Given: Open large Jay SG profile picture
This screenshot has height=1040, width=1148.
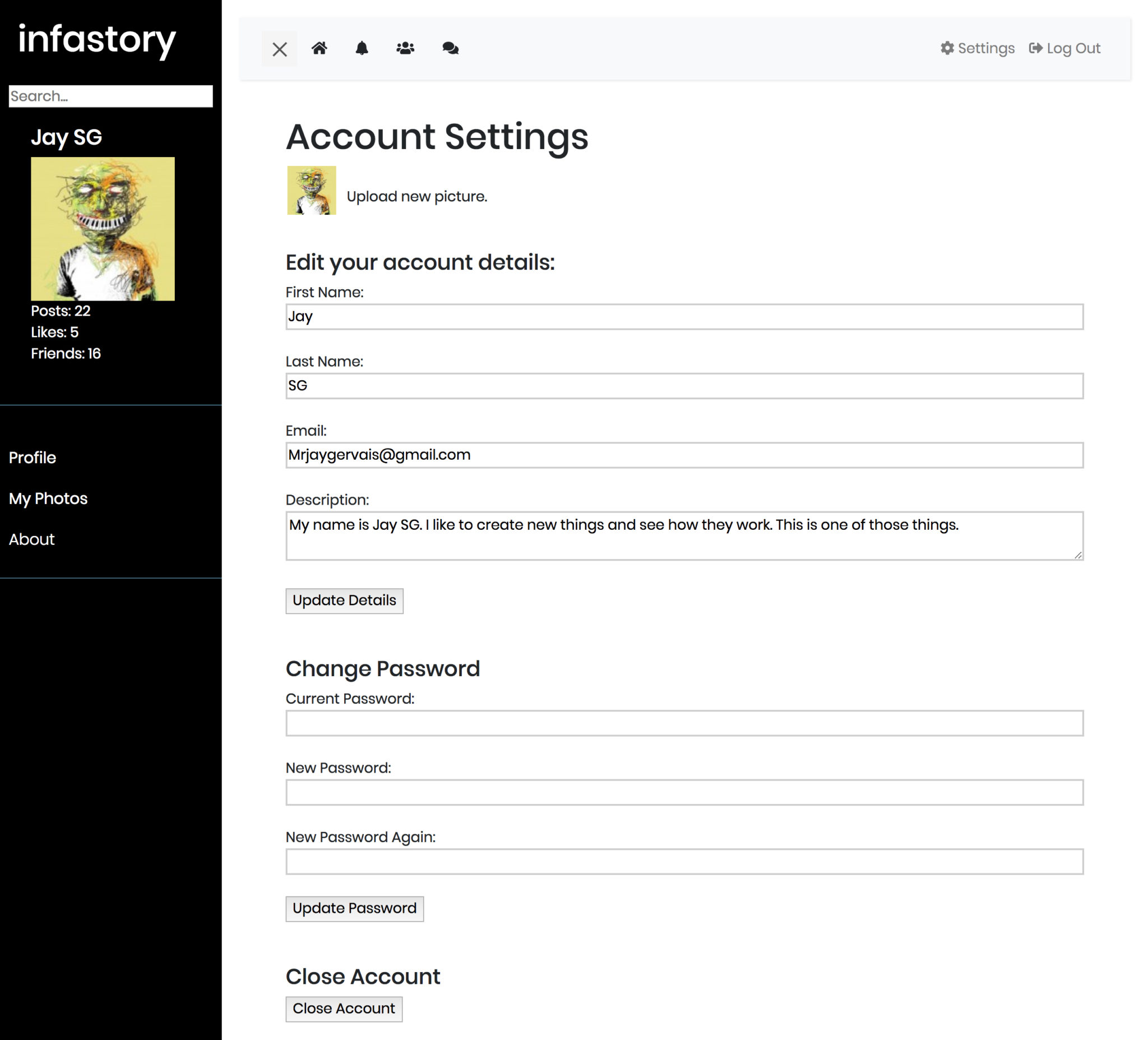Looking at the screenshot, I should [x=103, y=229].
